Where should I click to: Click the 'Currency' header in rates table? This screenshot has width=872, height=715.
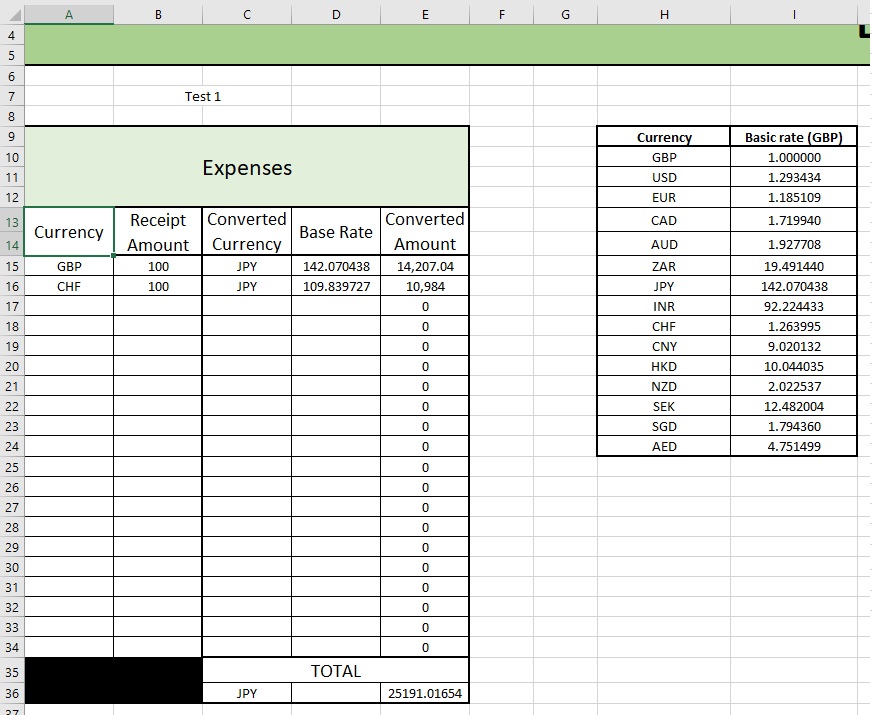664,137
